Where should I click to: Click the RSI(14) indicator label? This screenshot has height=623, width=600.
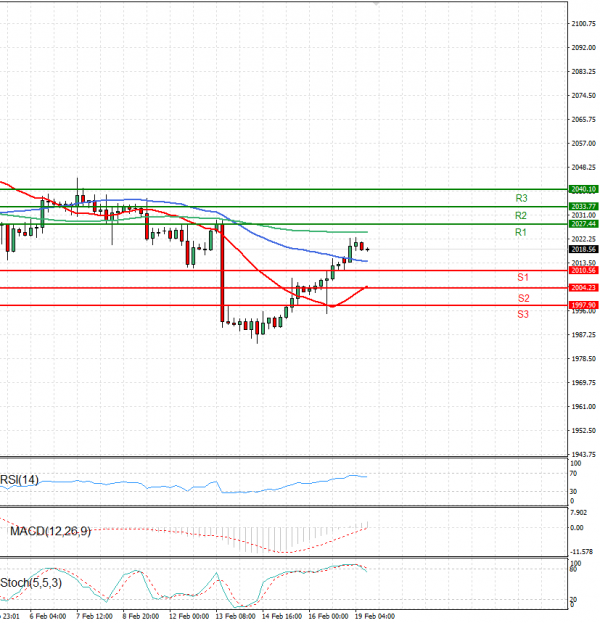19,480
